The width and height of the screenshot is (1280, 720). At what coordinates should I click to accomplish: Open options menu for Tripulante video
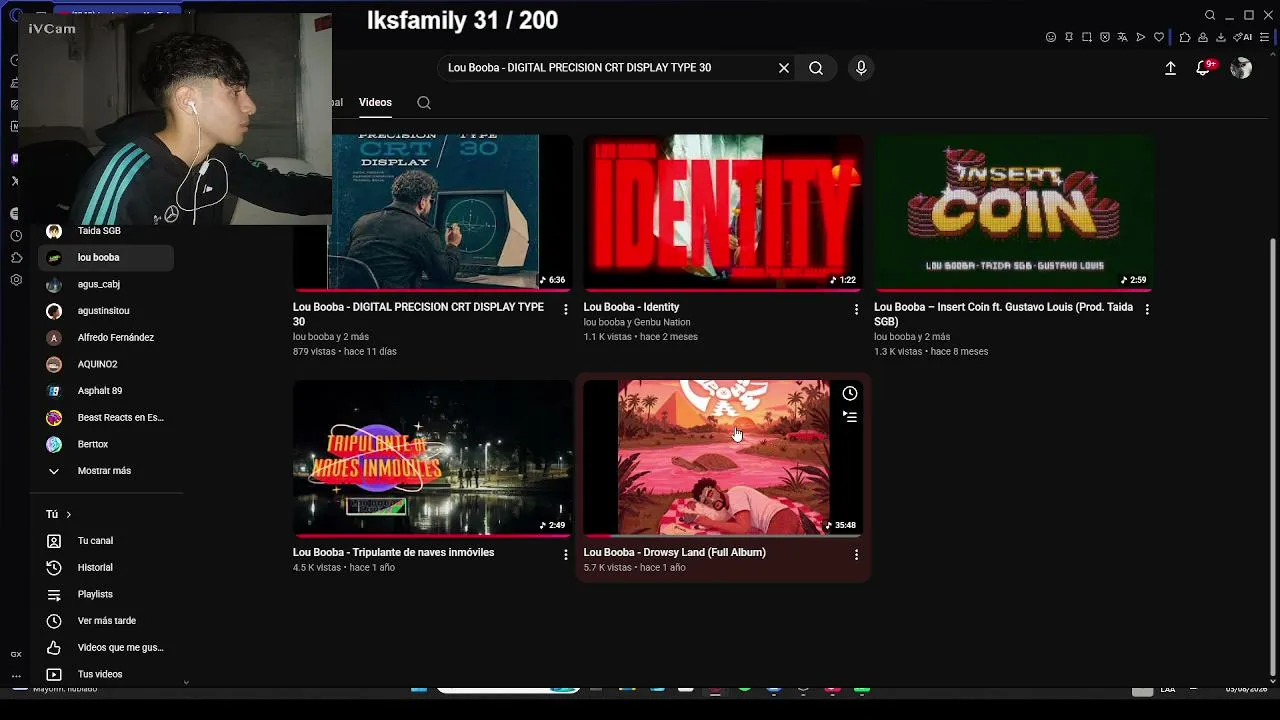pyautogui.click(x=565, y=554)
